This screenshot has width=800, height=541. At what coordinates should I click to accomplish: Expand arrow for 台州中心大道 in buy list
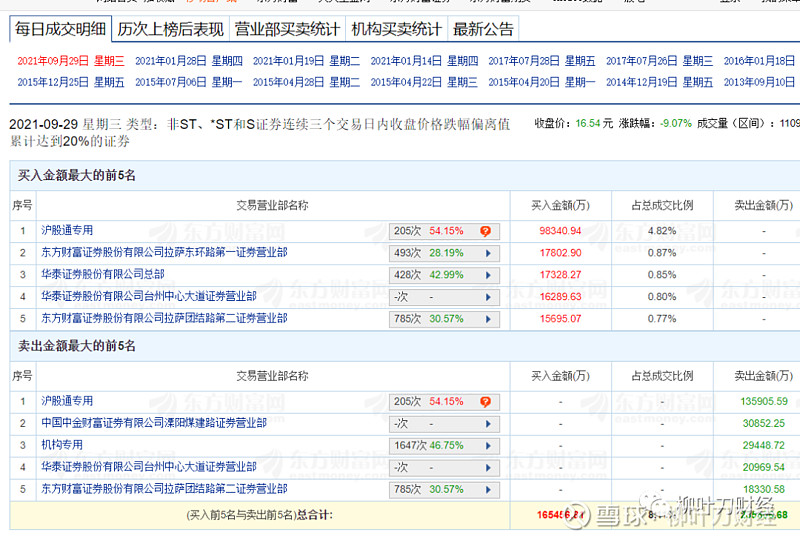point(488,297)
